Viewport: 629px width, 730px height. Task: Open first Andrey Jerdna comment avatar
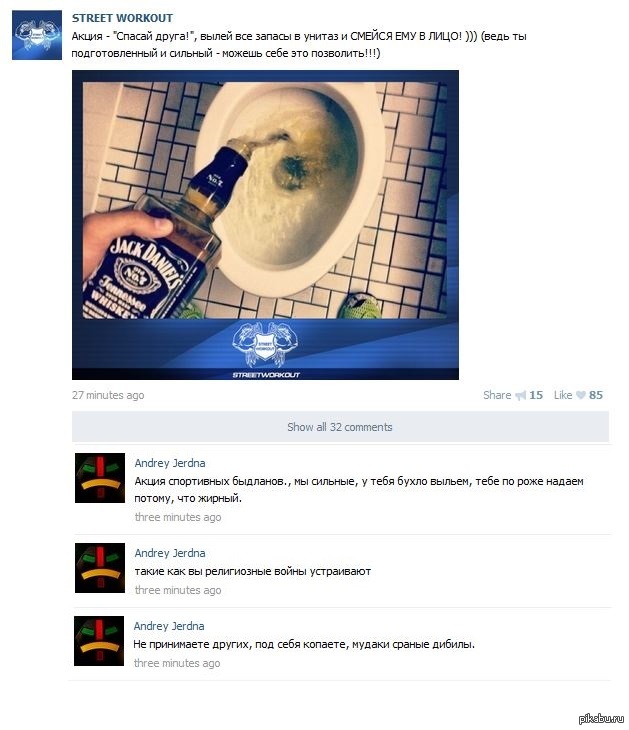(100, 478)
